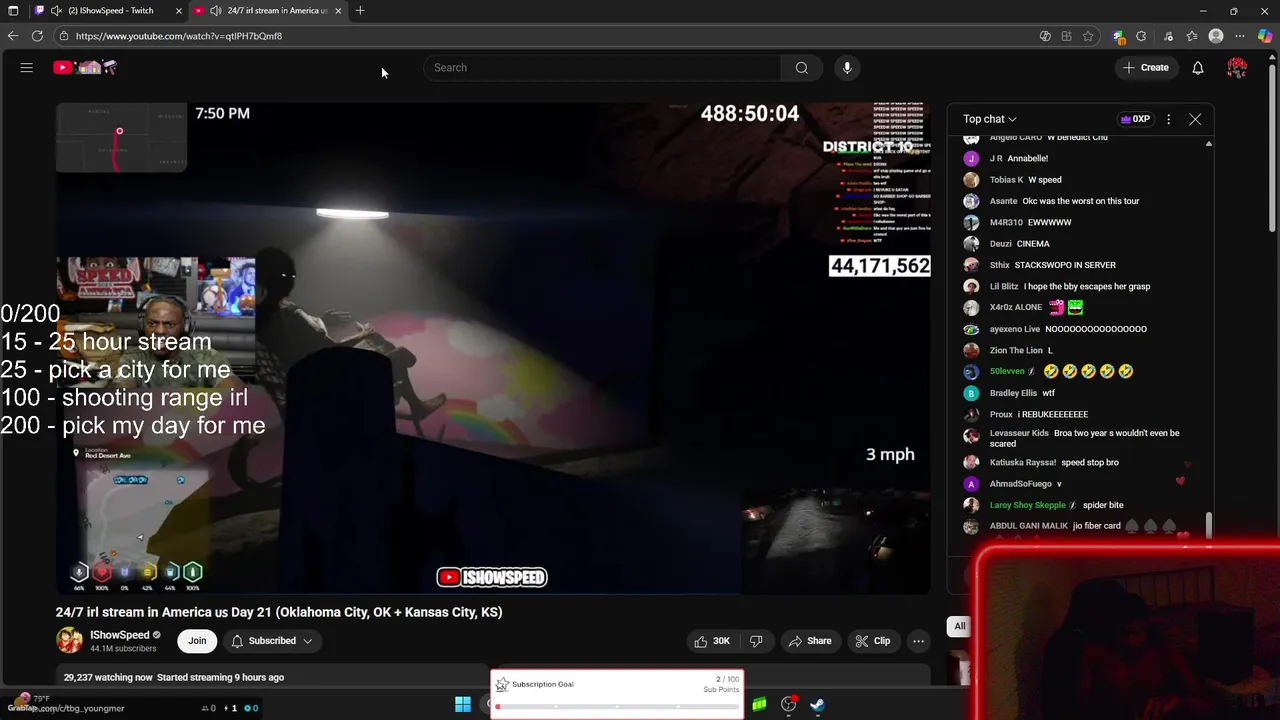
Task: Open Copilot in the browser toolbar
Action: [1265, 36]
